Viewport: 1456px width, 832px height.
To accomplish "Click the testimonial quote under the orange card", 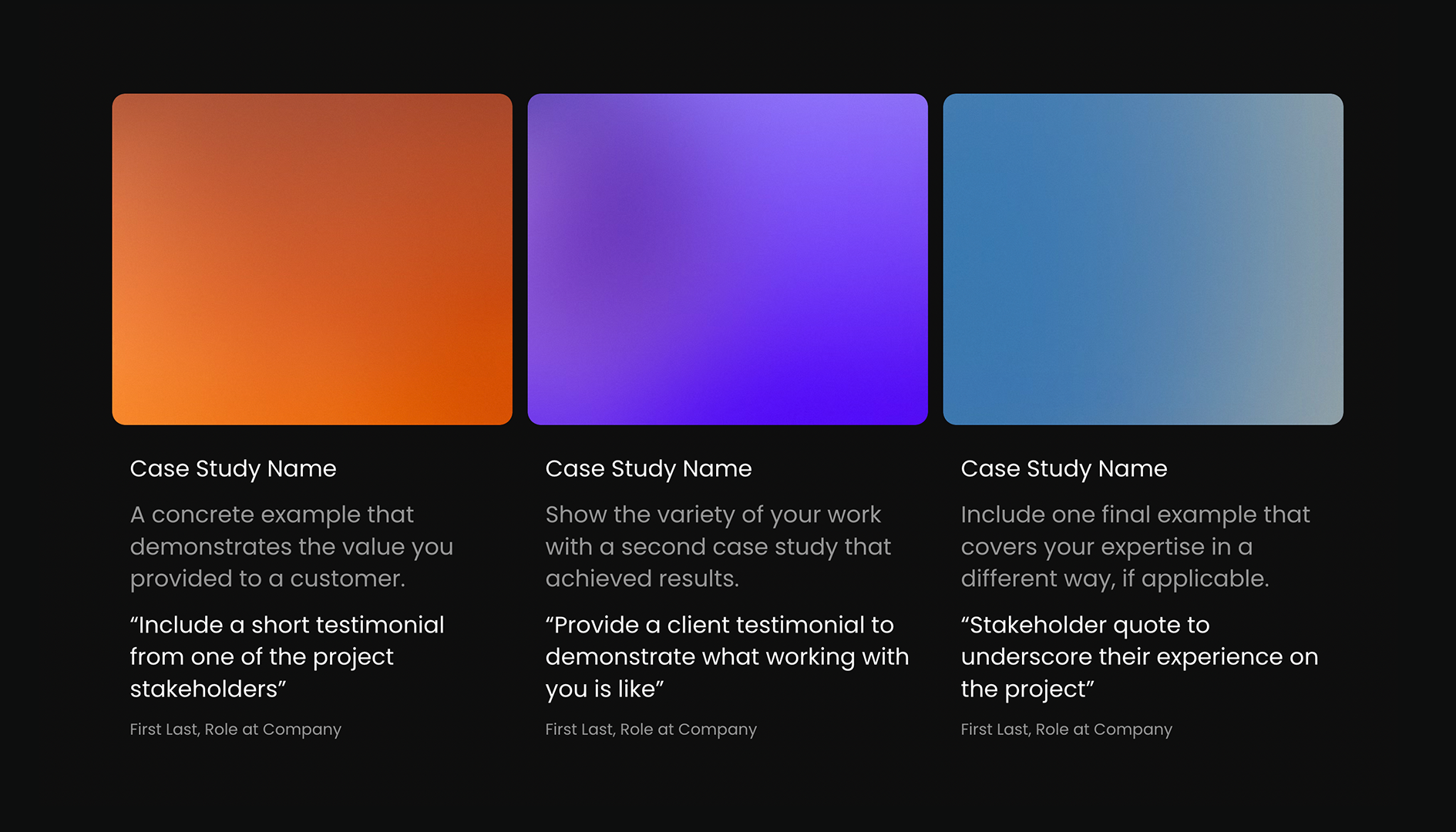I will point(287,656).
